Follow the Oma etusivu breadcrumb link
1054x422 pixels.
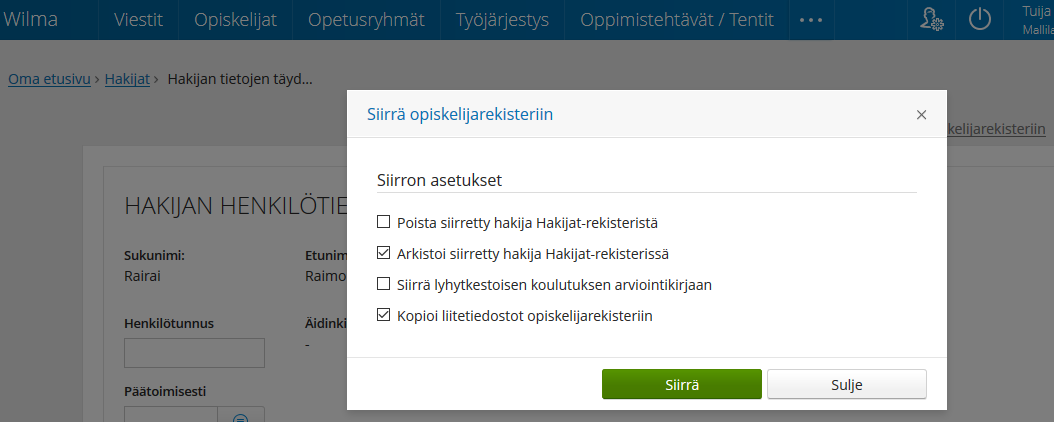49,79
